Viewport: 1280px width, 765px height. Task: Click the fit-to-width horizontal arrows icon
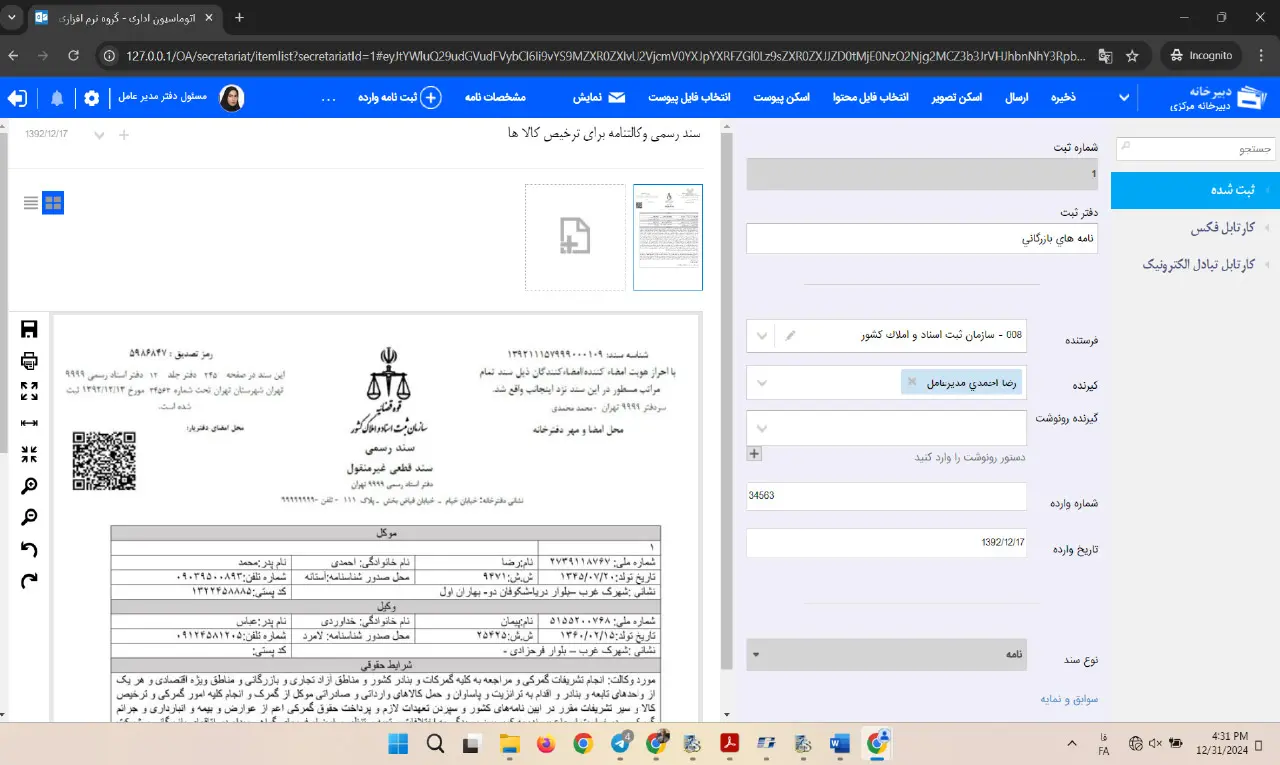(x=29, y=423)
